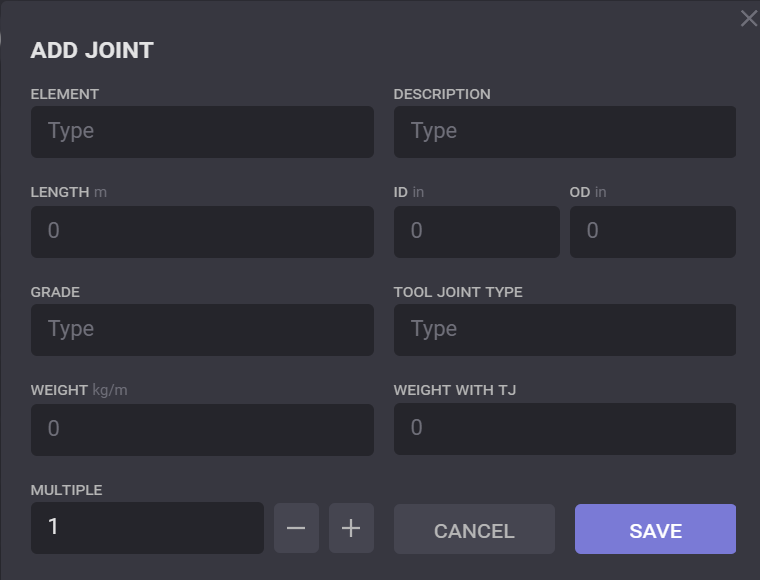The width and height of the screenshot is (760, 580).
Task: Click the Multiple label text
Action: 66,490
